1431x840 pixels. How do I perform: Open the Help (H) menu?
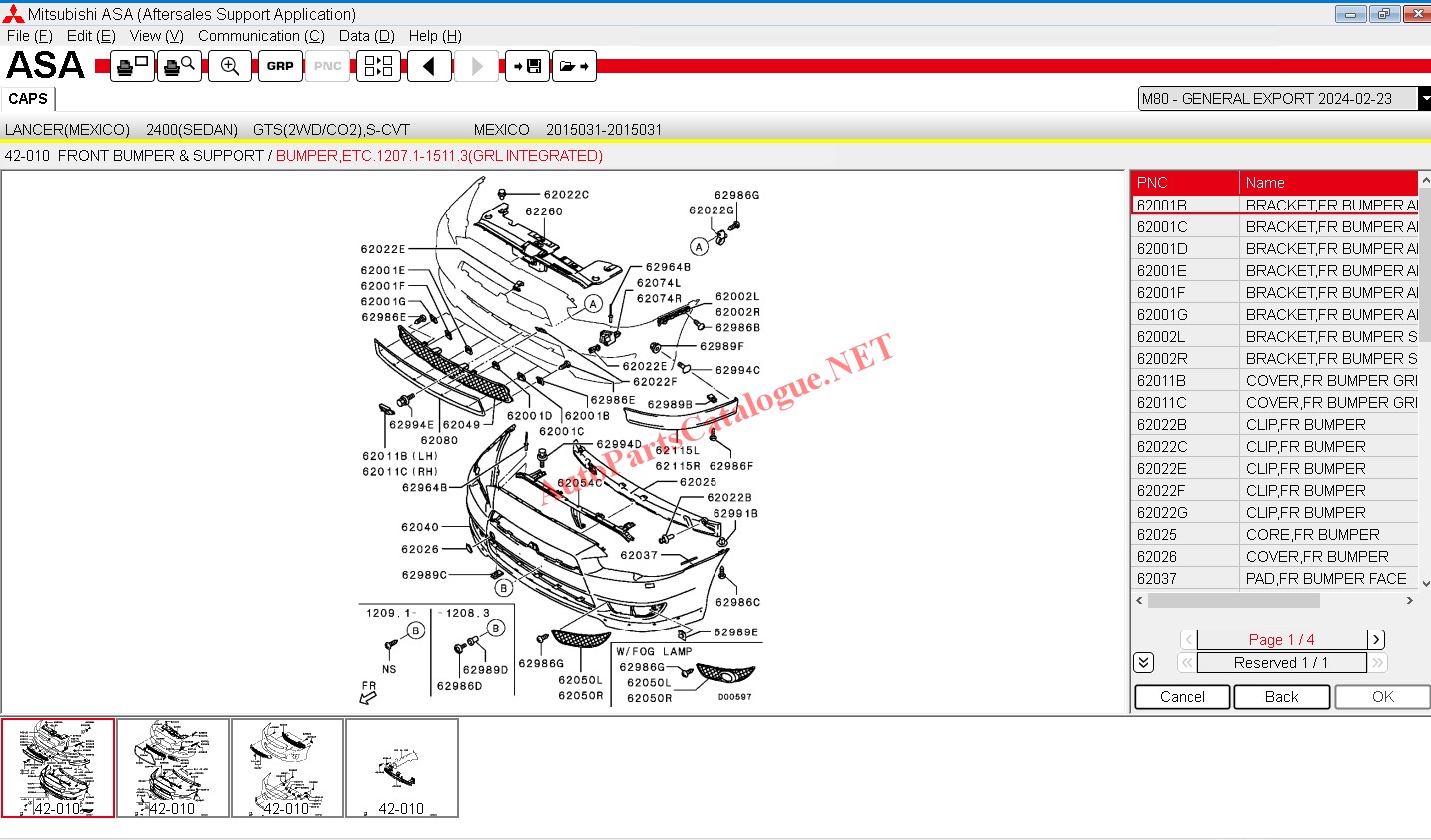[435, 36]
